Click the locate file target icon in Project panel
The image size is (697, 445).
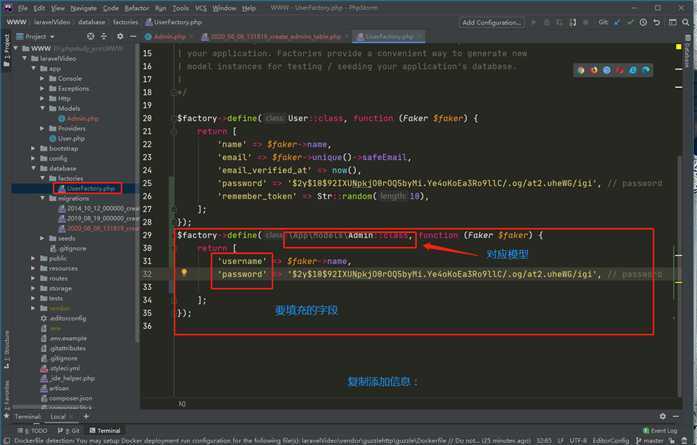pyautogui.click(x=91, y=36)
